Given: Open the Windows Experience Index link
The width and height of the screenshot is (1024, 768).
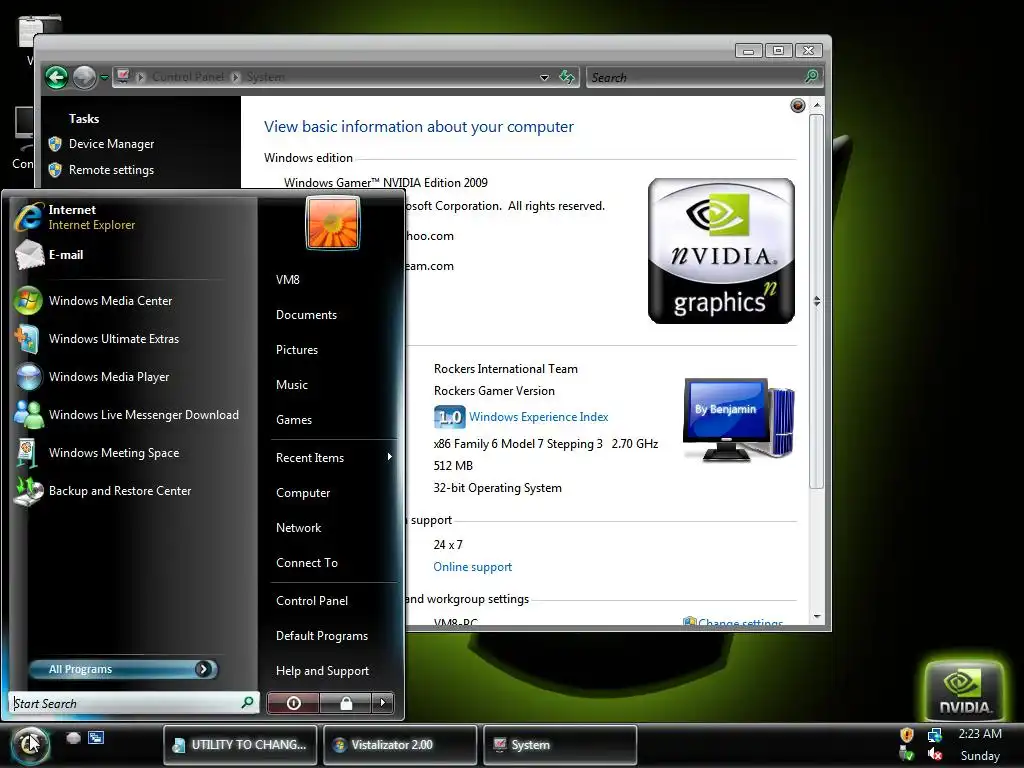Looking at the screenshot, I should pos(539,417).
